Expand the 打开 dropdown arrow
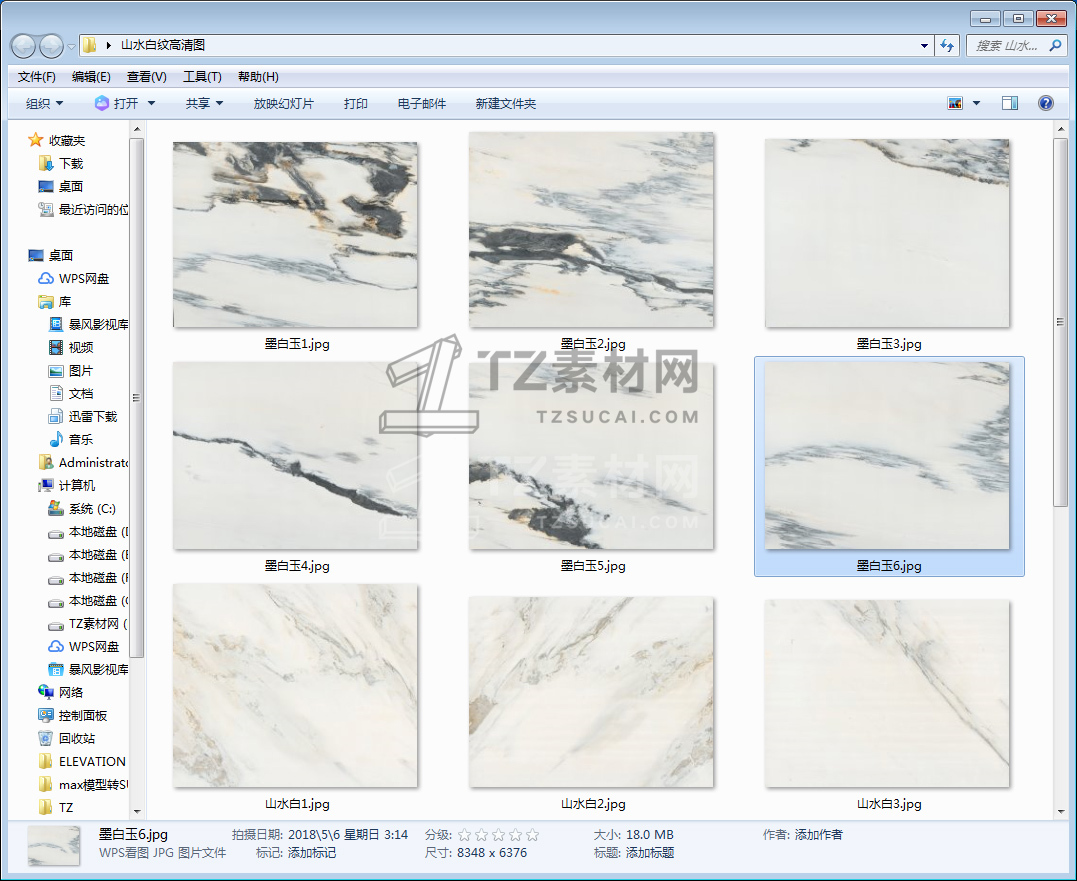This screenshot has width=1077, height=881. 152,104
